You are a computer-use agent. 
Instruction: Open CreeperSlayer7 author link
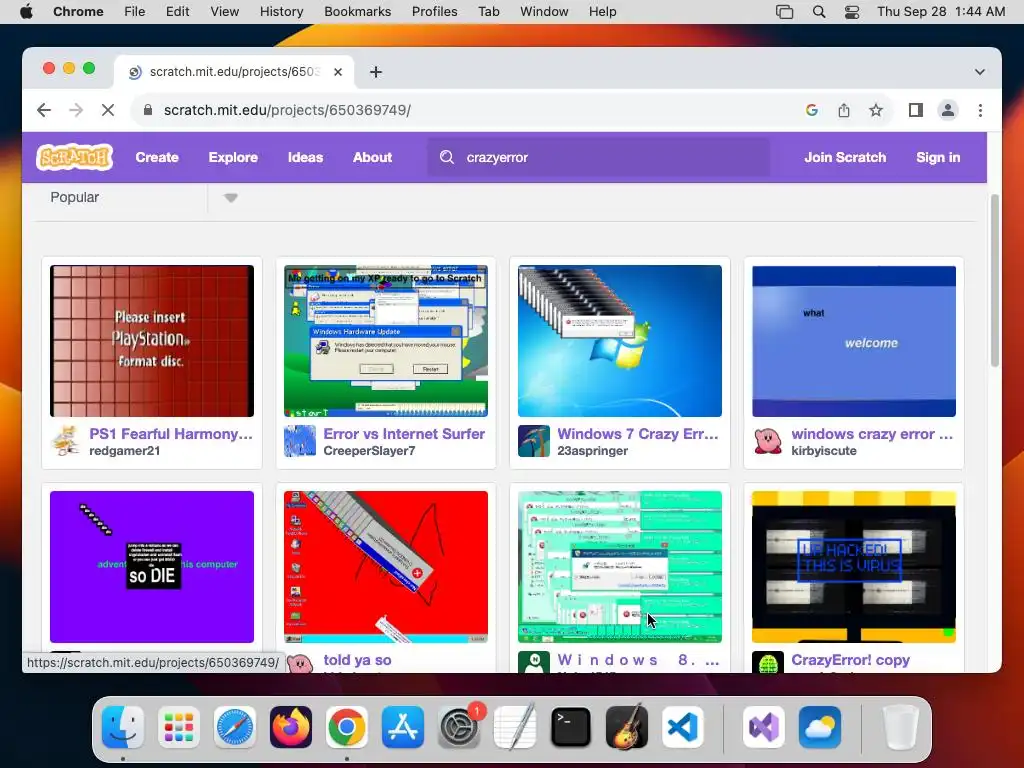369,451
